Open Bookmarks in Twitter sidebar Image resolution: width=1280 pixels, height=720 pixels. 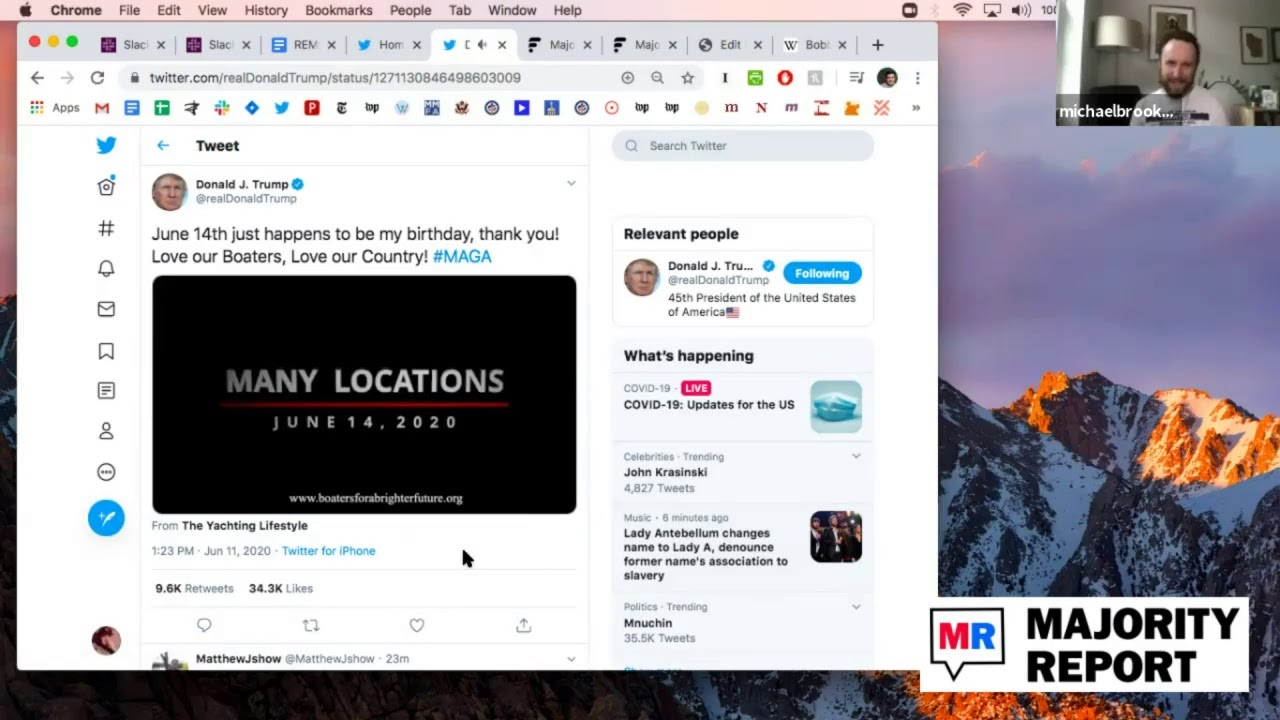click(106, 351)
